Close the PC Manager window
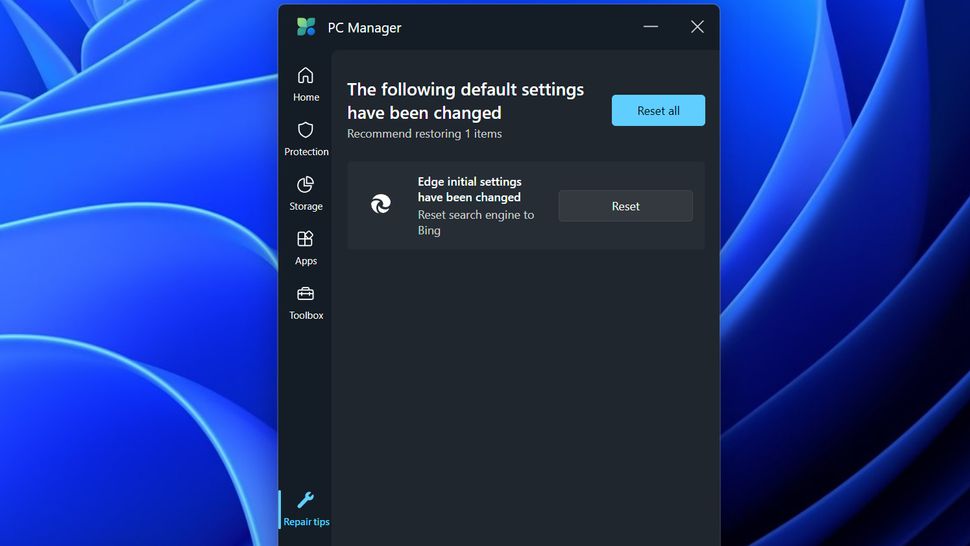970x546 pixels. pos(697,27)
